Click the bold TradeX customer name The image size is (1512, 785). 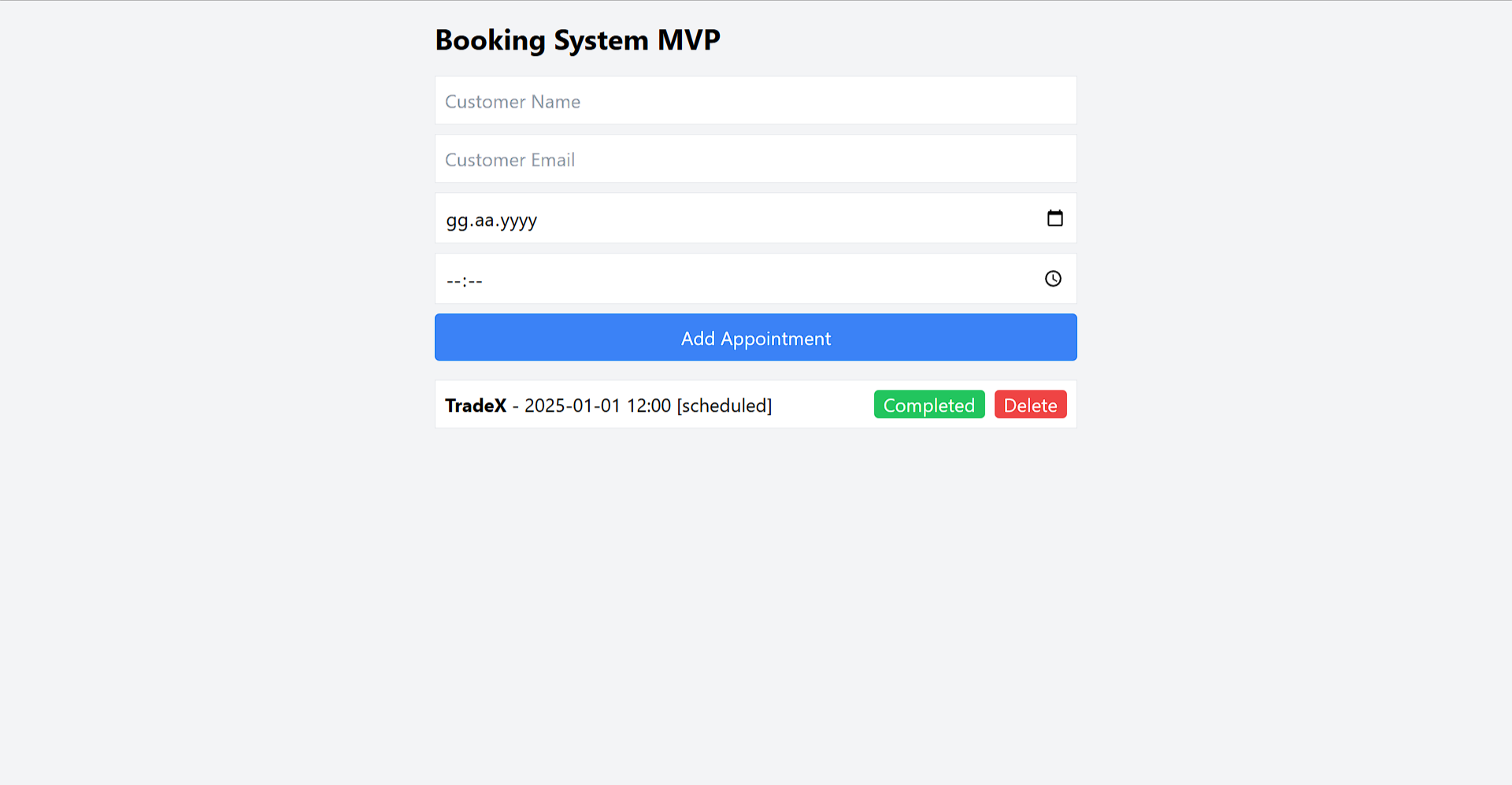pos(476,405)
